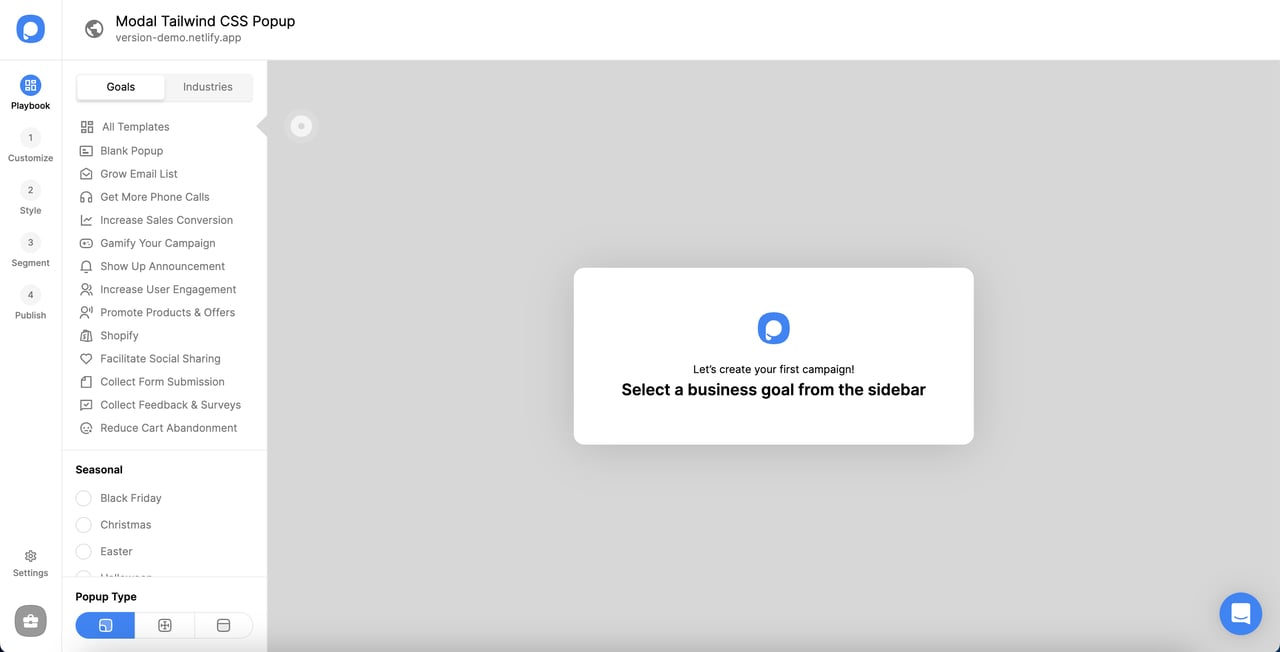Click the Increase Sales Conversion chart icon

click(86, 220)
